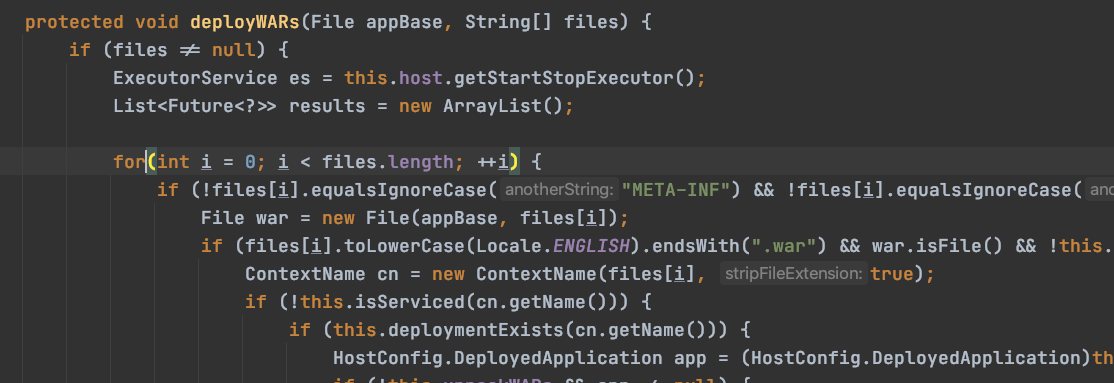This screenshot has width=1114, height=383.
Task: Click the deployWARs method name
Action: (245, 23)
